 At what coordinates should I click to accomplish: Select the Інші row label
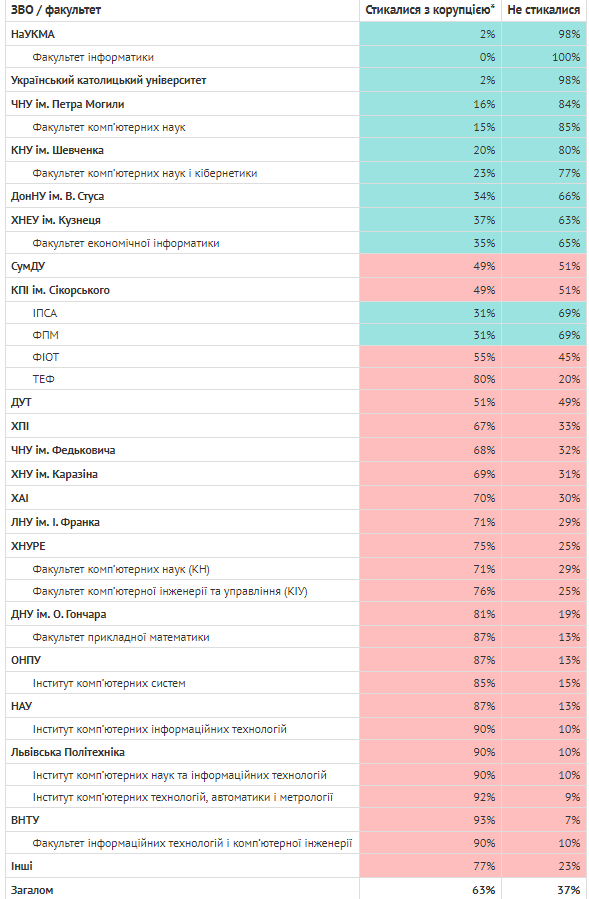coord(22,866)
